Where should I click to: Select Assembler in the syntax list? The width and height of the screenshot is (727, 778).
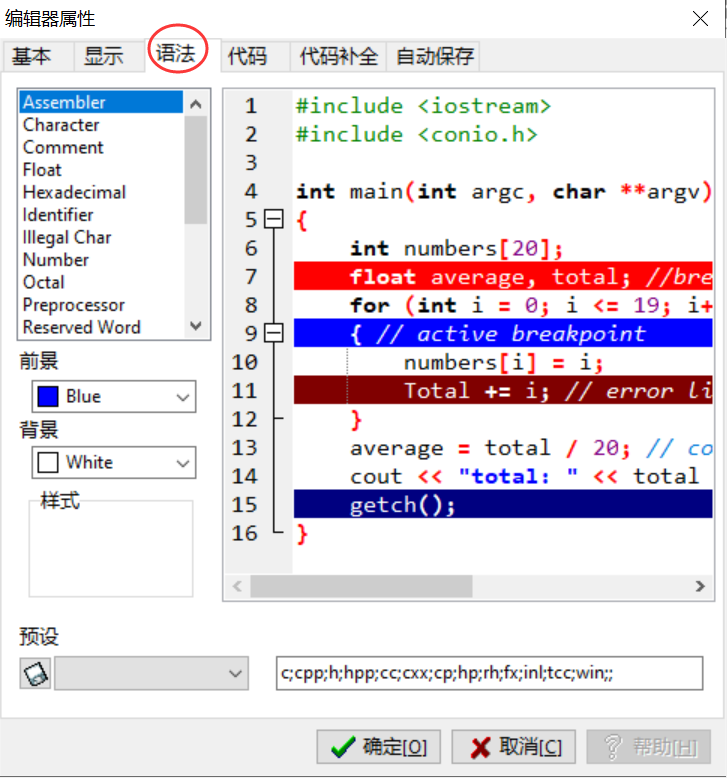tap(101, 102)
